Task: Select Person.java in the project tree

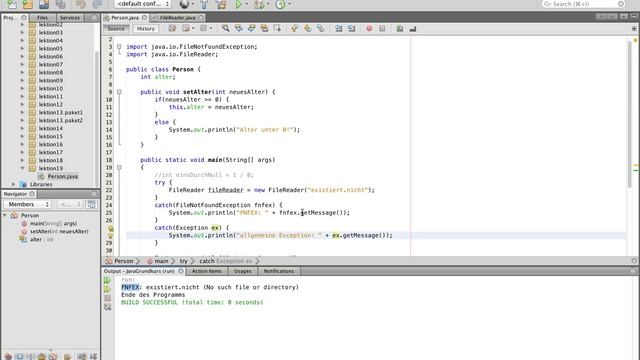Action: tap(62, 176)
